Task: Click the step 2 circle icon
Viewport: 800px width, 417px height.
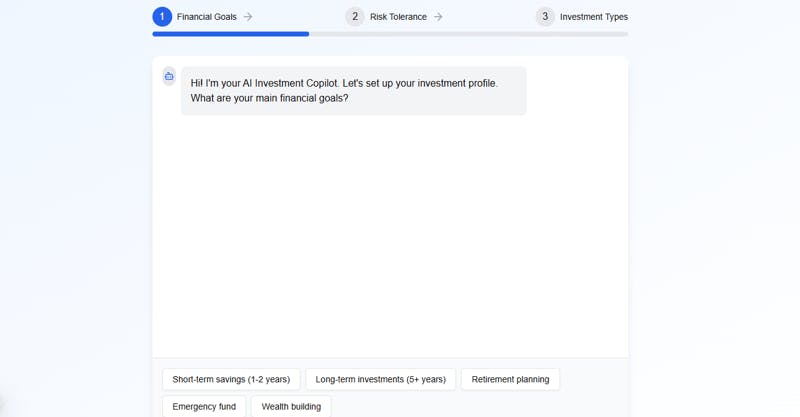Action: [355, 17]
